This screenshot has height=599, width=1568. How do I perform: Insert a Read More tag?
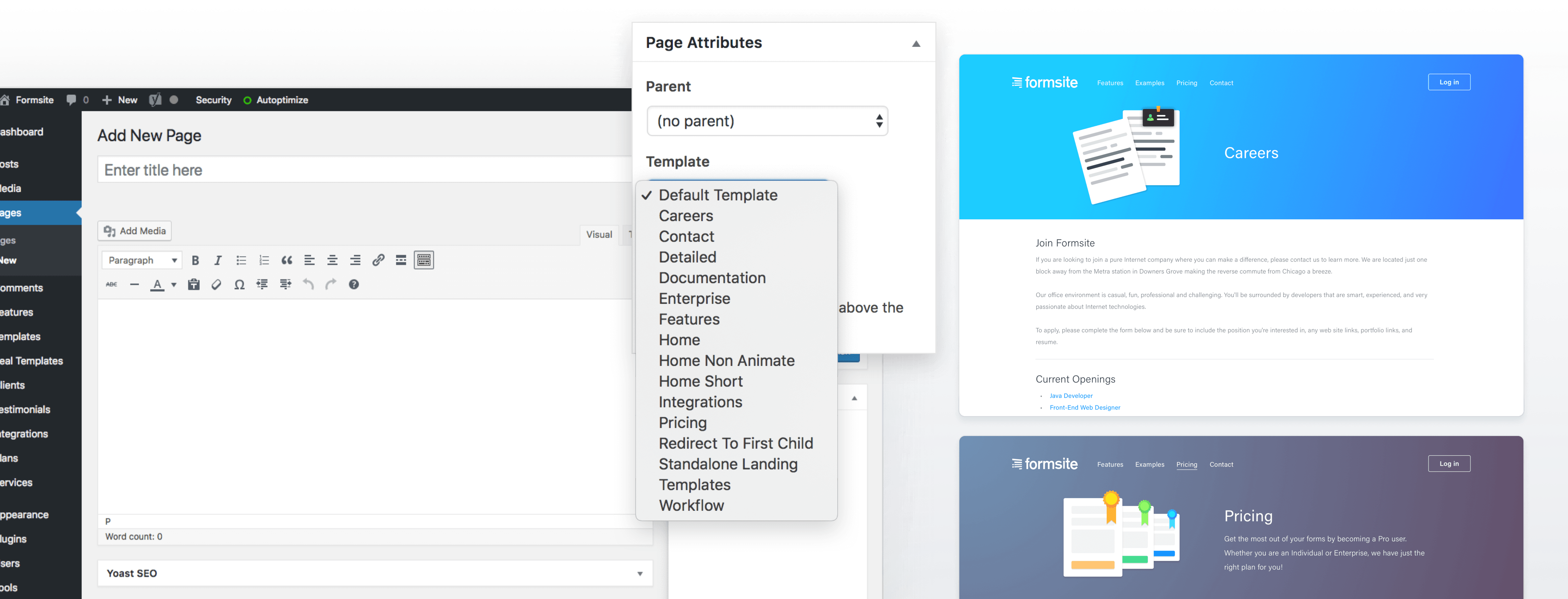pyautogui.click(x=401, y=261)
